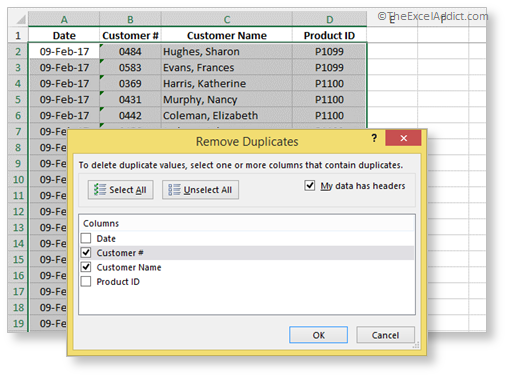Click the Select All button
The image size is (507, 377).
tap(120, 190)
